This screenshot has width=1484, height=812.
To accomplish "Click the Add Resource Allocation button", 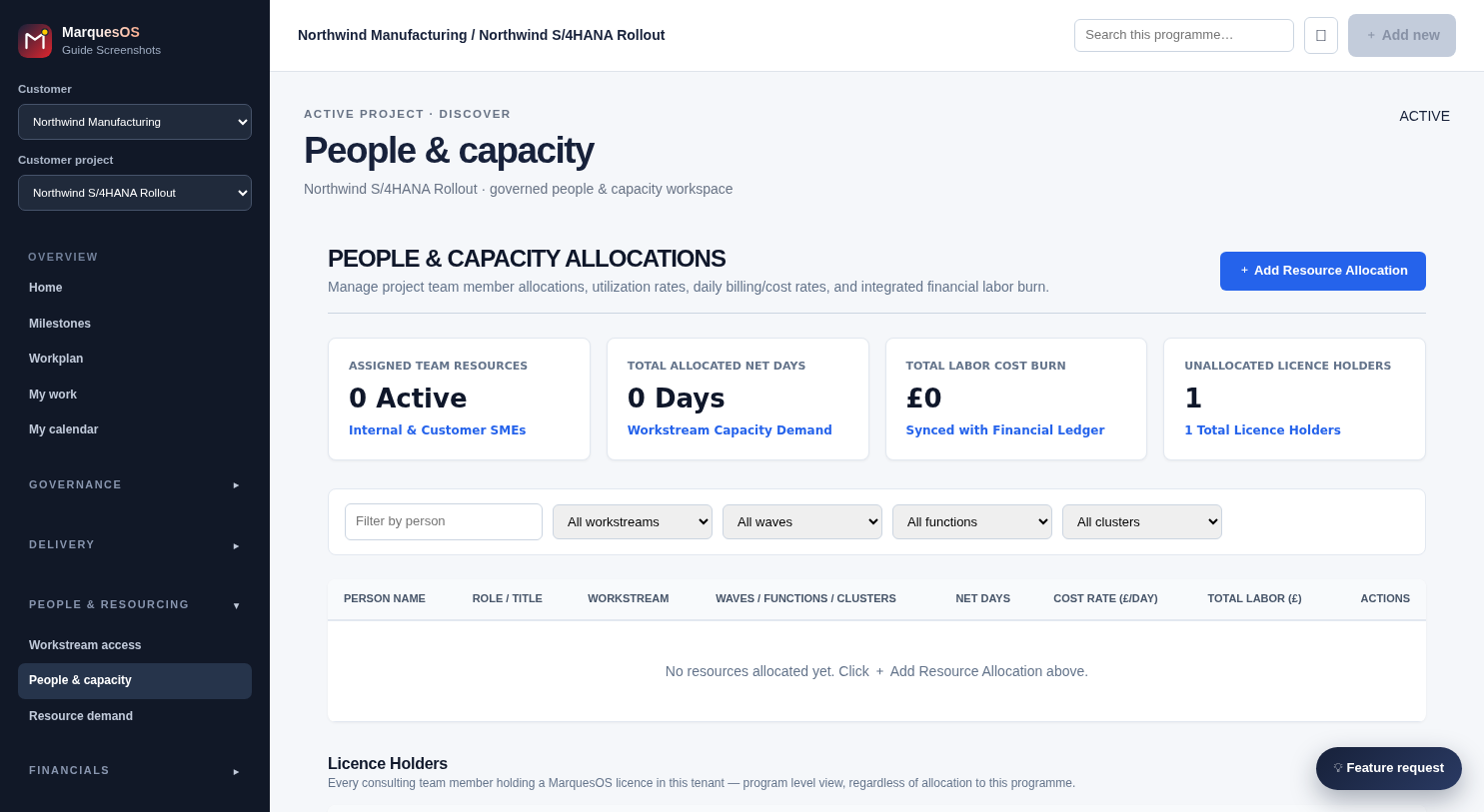I will pos(1323,271).
